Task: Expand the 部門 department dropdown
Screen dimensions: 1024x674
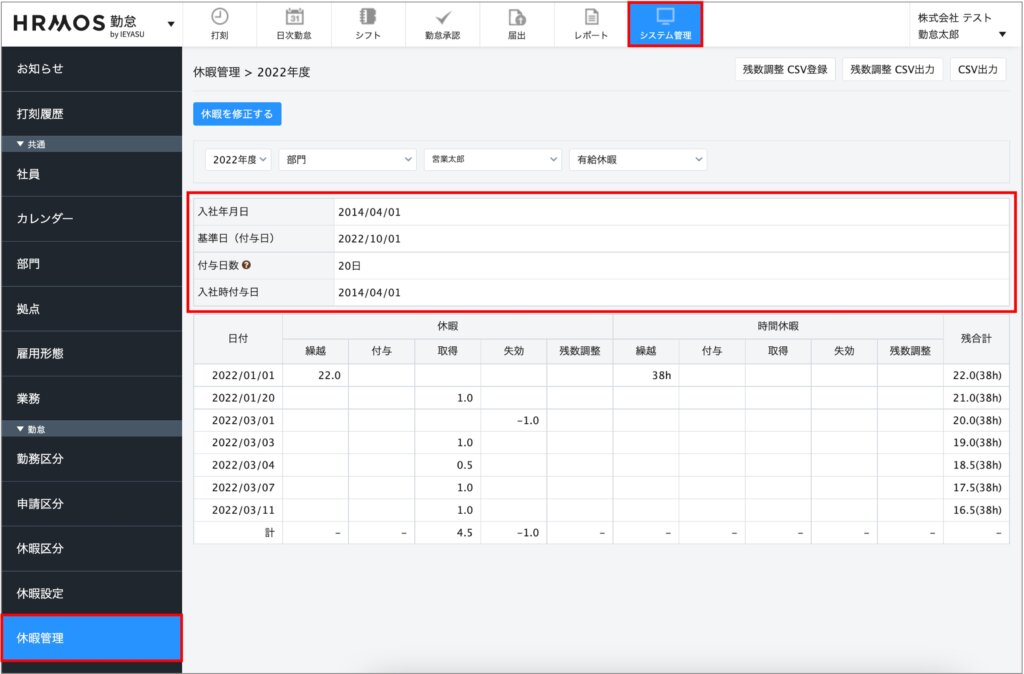Action: (x=347, y=160)
